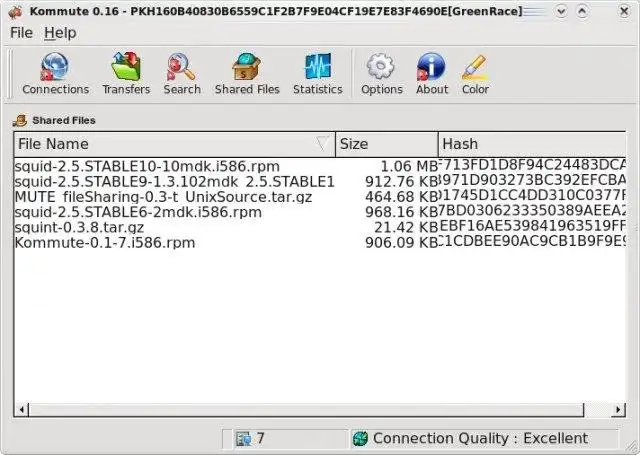This screenshot has height=455, width=640.
Task: Click hash containing 1745D1CC4DD3
Action: pos(532,195)
